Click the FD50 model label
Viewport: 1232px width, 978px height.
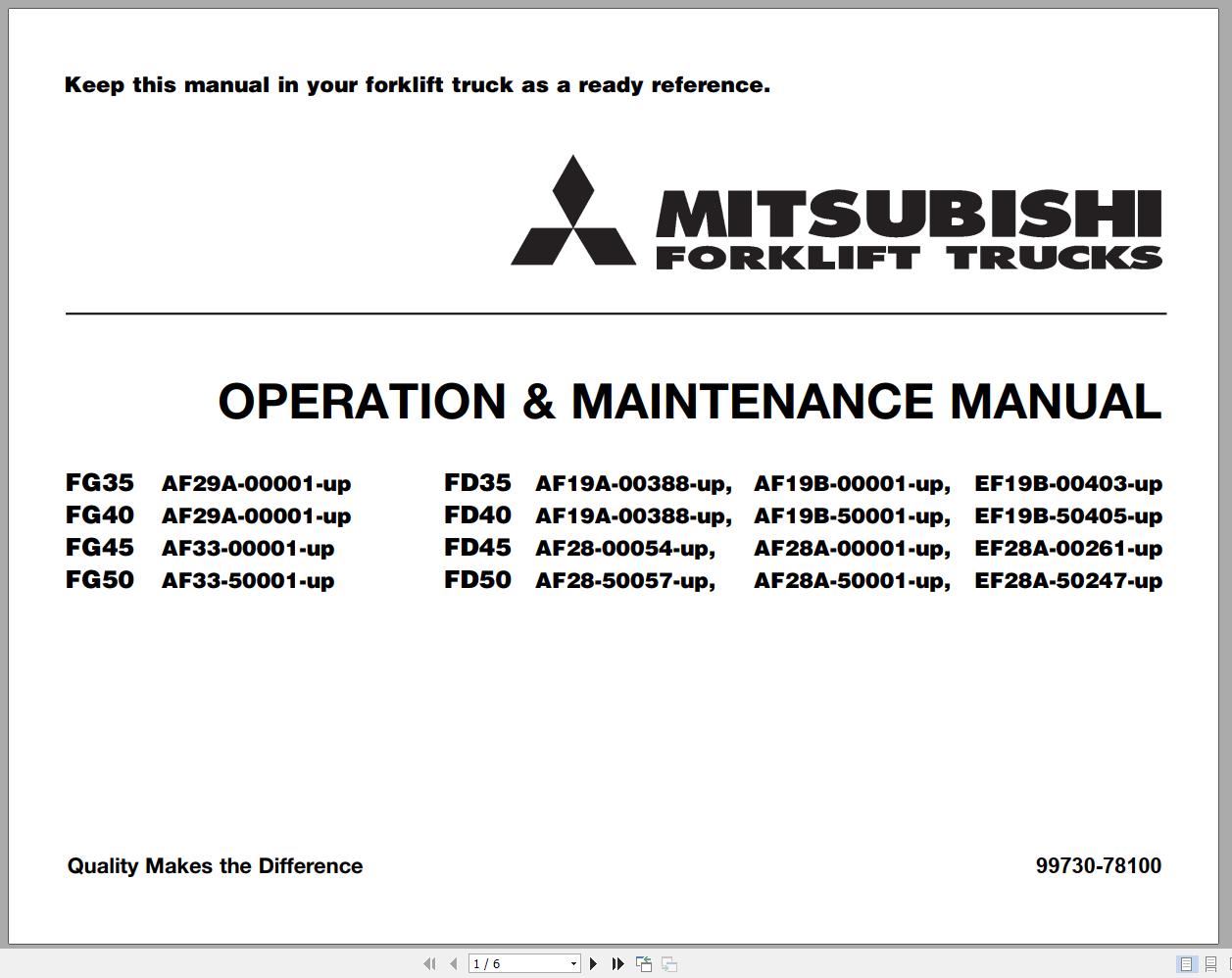pyautogui.click(x=478, y=580)
